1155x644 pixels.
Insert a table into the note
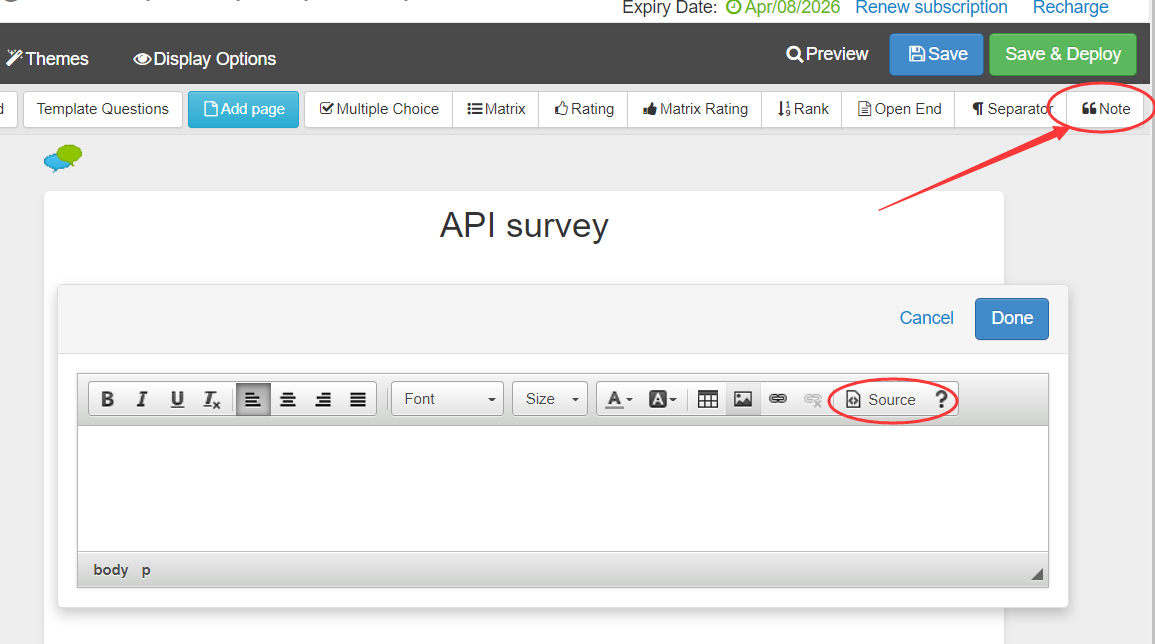pos(708,399)
